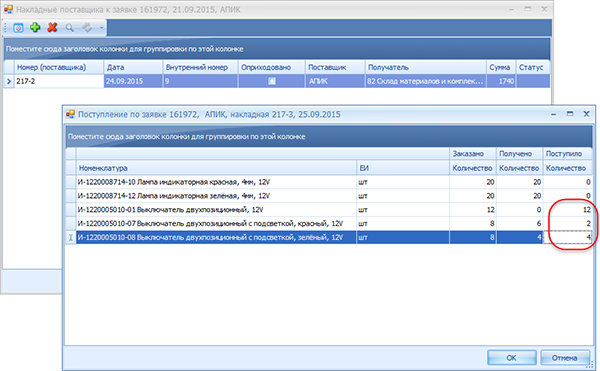The image size is (600, 371).
Task: Click Поступило band header
Action: pyautogui.click(x=567, y=154)
